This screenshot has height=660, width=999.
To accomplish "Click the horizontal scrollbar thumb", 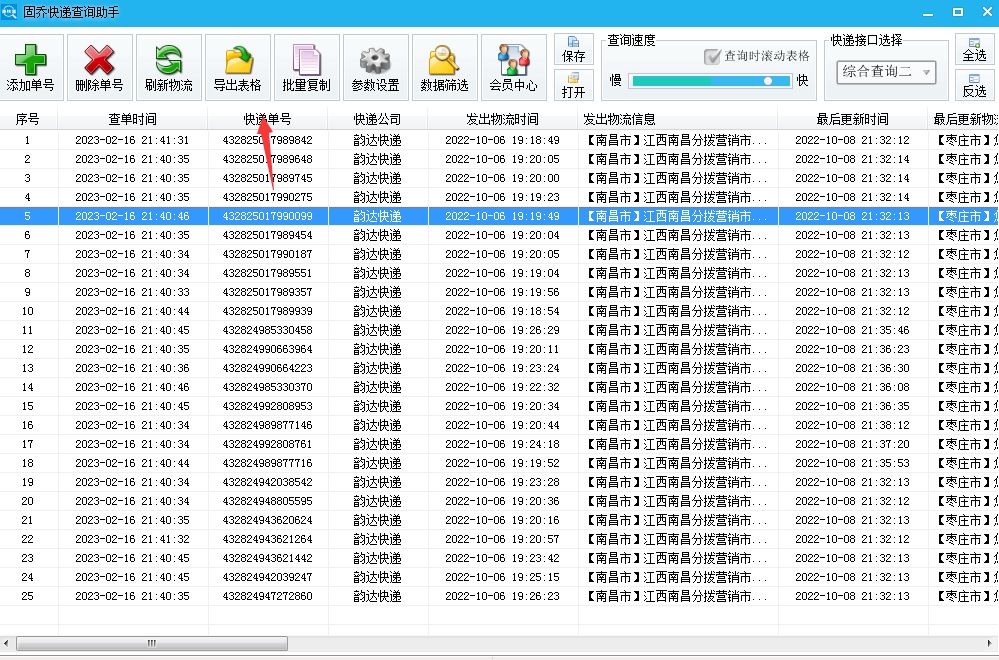I will 152,643.
